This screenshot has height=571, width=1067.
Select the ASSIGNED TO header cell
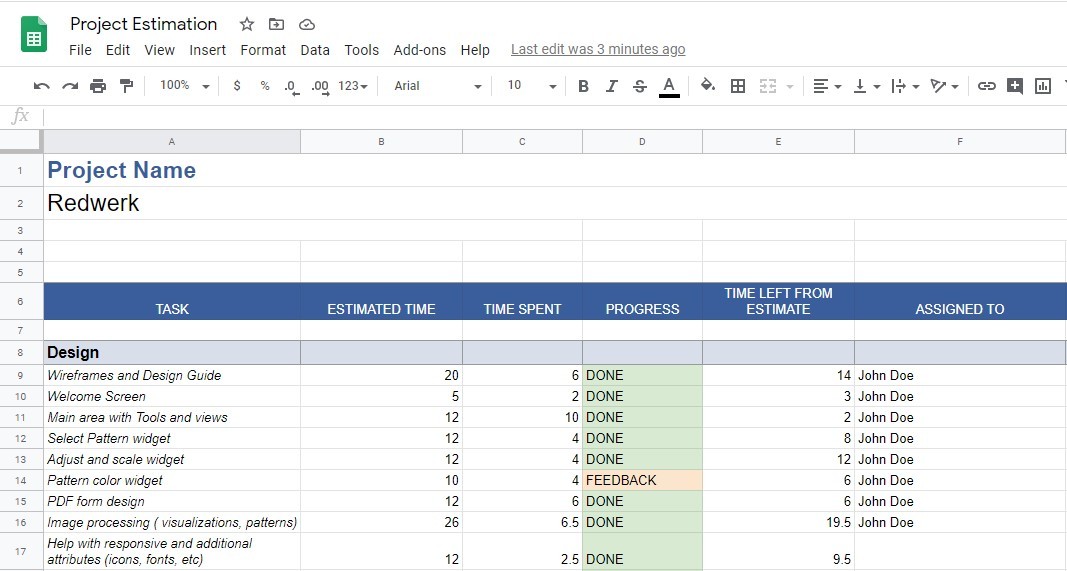959,301
